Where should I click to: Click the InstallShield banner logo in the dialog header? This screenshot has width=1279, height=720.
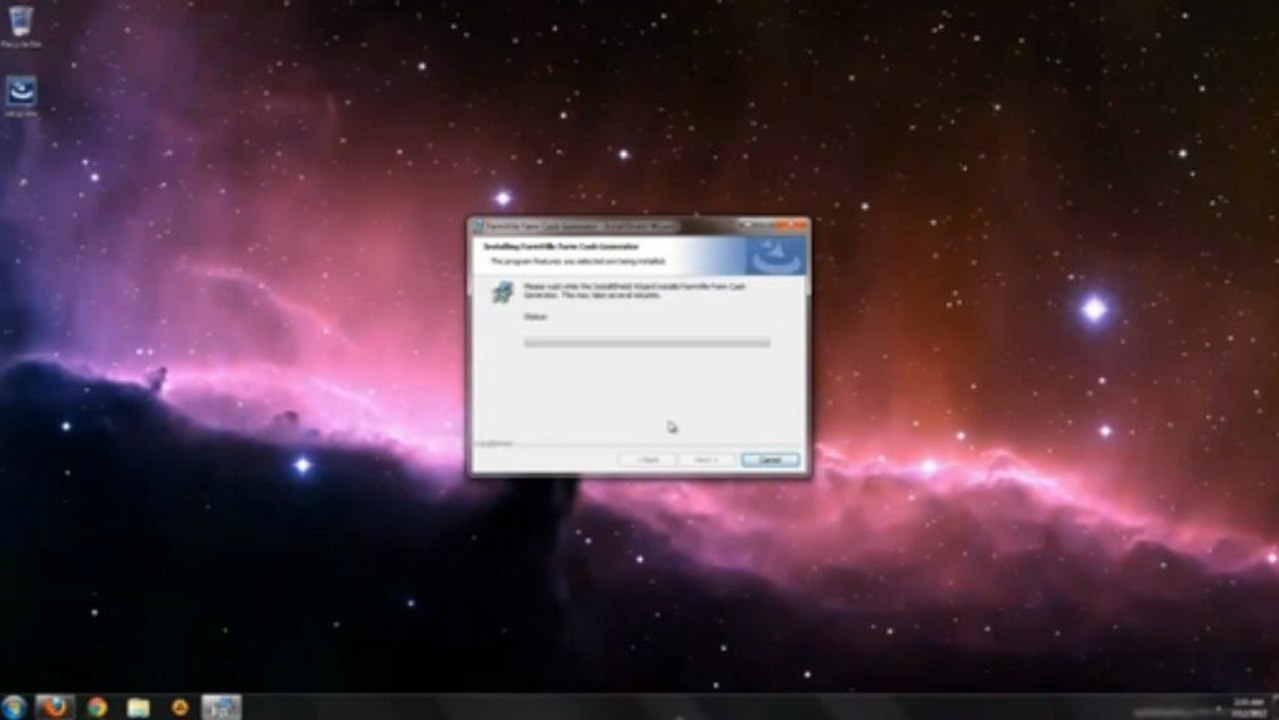tap(776, 256)
